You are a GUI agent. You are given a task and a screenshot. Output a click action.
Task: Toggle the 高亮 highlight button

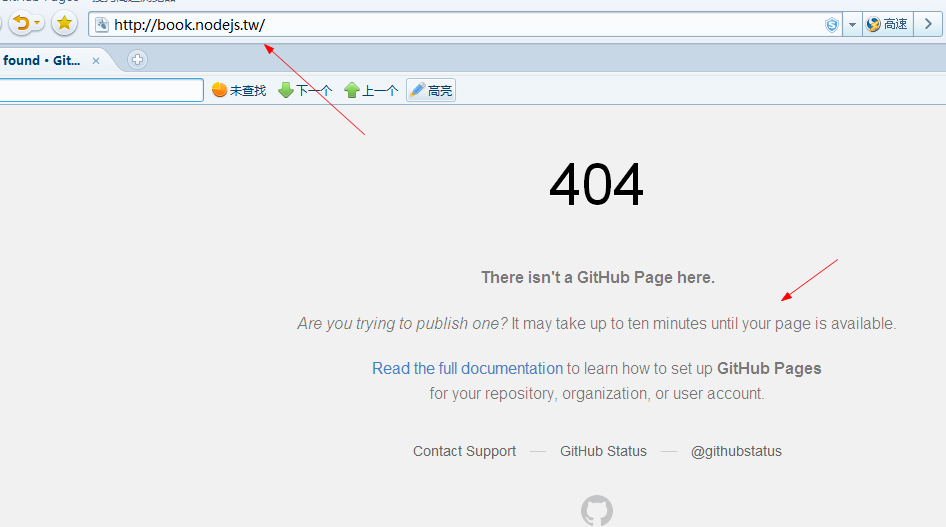tap(431, 90)
